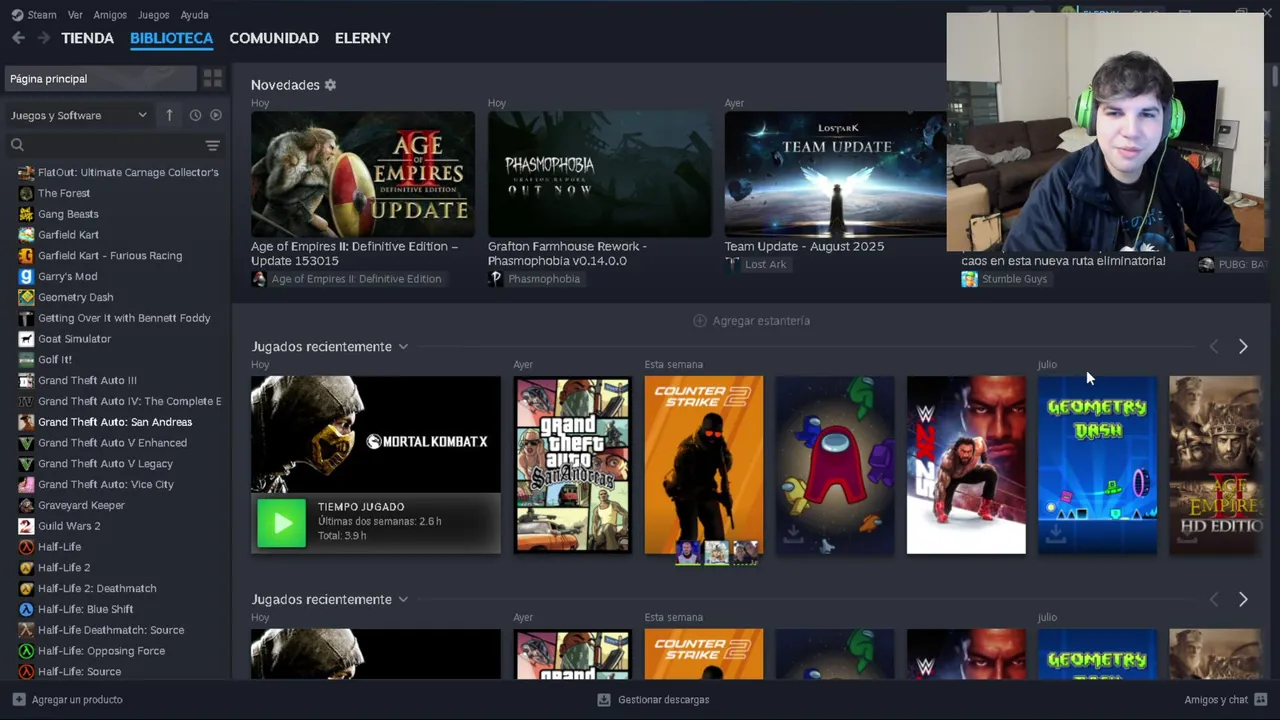
Task: Select Half-Life: Opposing Force entry
Action: tap(101, 651)
